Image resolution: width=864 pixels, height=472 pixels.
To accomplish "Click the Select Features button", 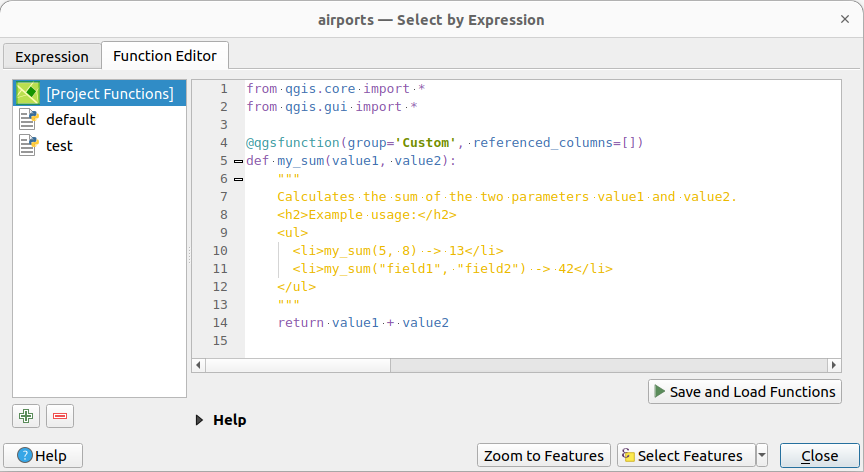I will tap(685, 456).
